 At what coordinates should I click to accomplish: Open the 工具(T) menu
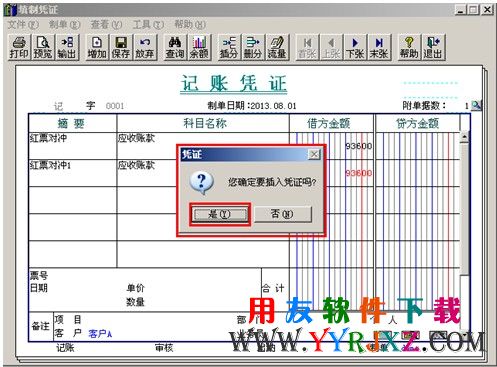pyautogui.click(x=148, y=24)
